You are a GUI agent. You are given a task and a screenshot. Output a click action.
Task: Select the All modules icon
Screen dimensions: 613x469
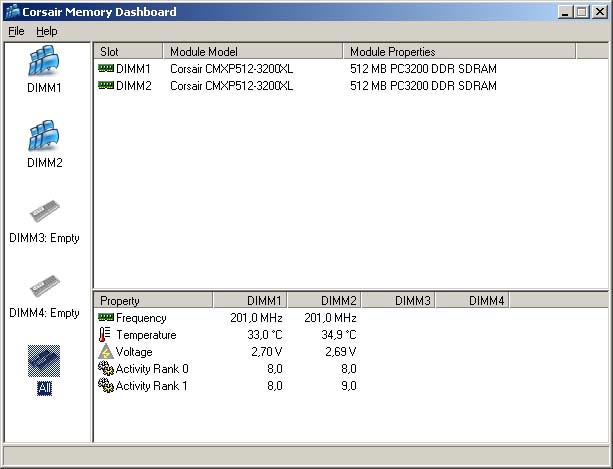pos(44,361)
